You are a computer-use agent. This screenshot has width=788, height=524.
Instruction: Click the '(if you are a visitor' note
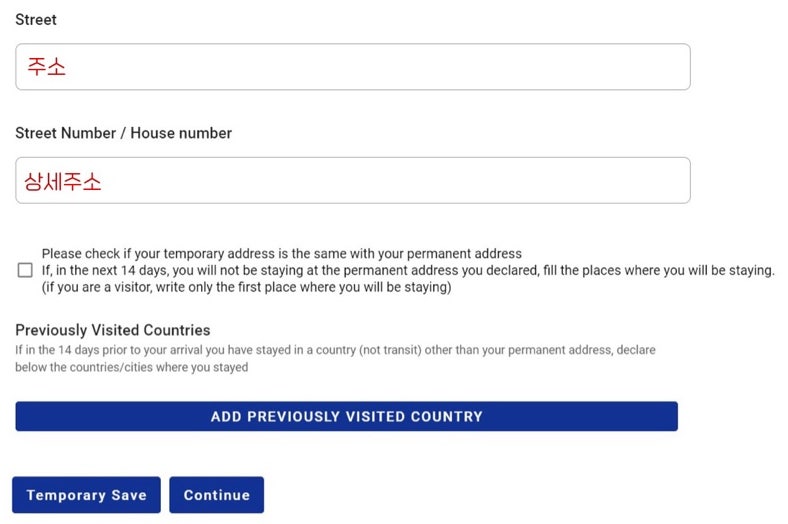pyautogui.click(x=246, y=288)
